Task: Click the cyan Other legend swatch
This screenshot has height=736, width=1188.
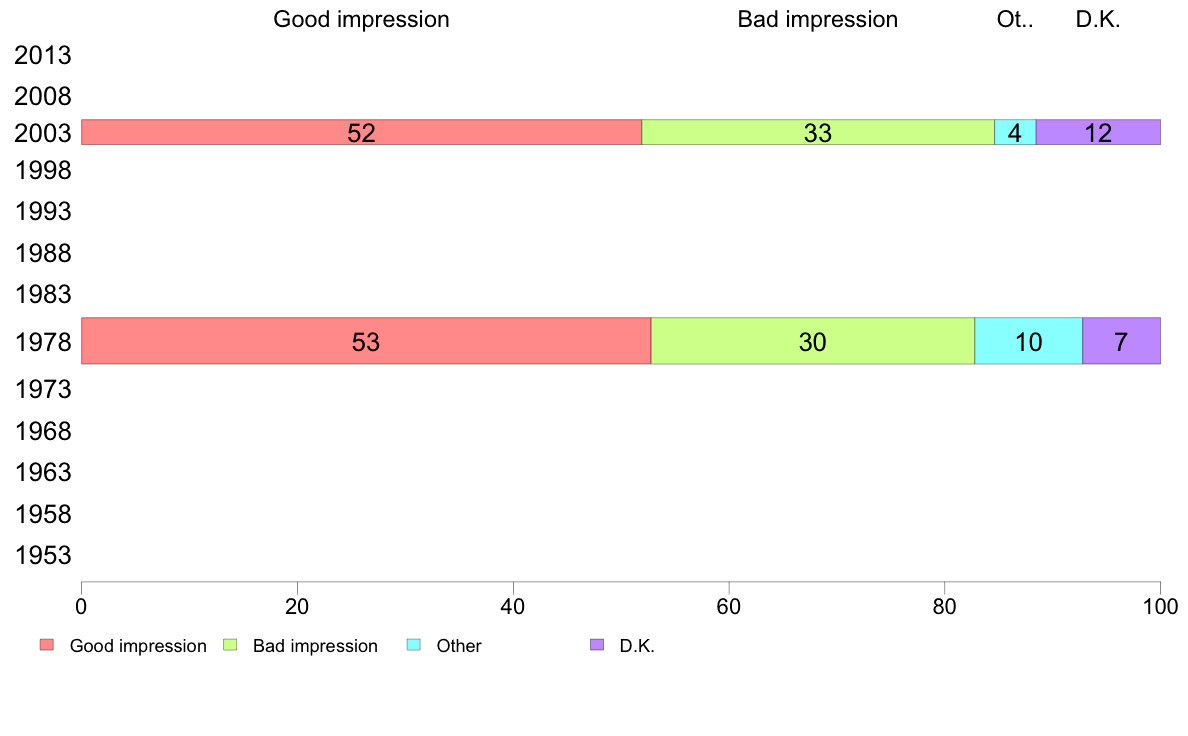Action: click(x=414, y=645)
